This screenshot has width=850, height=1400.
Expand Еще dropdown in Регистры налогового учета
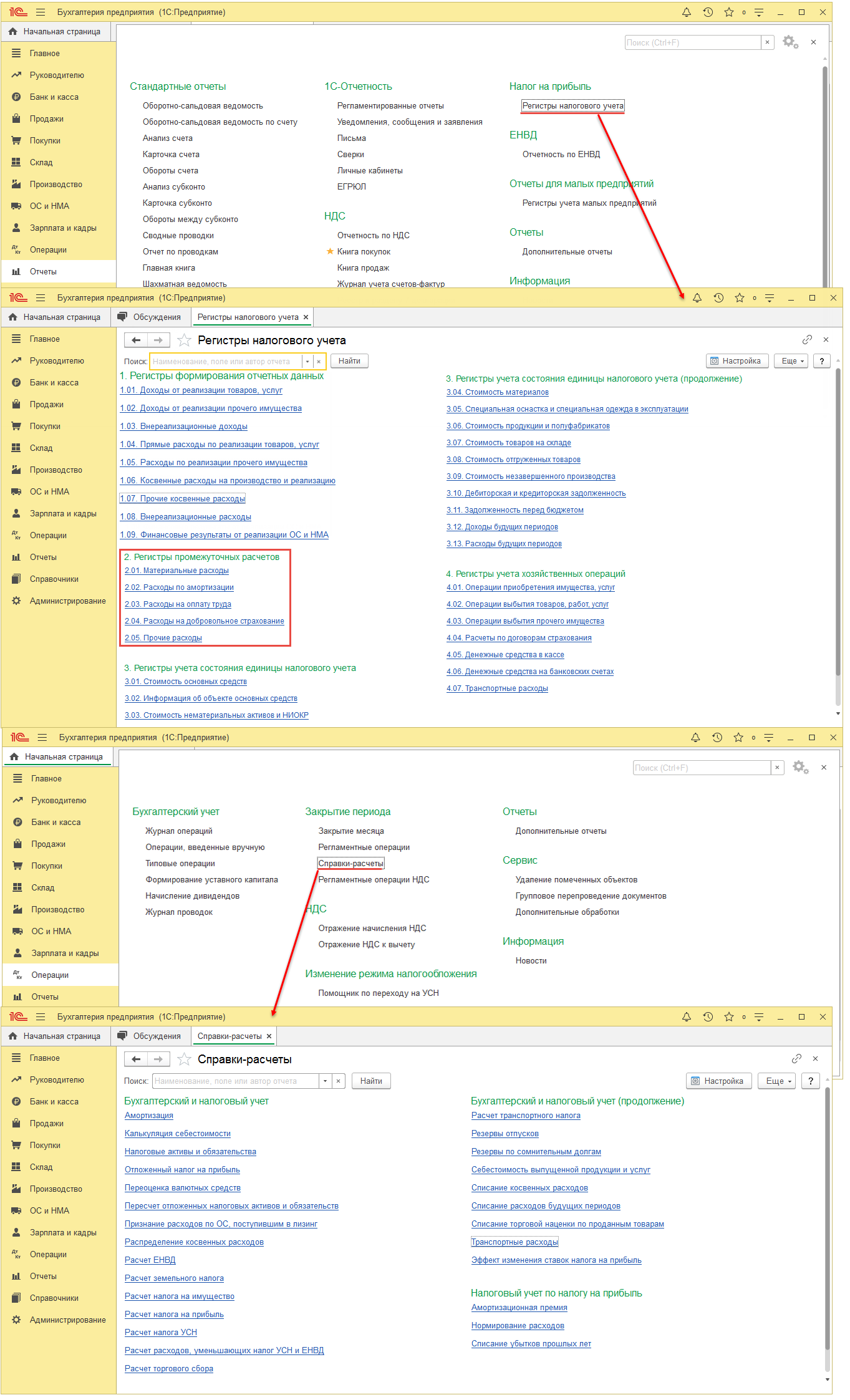(x=791, y=361)
